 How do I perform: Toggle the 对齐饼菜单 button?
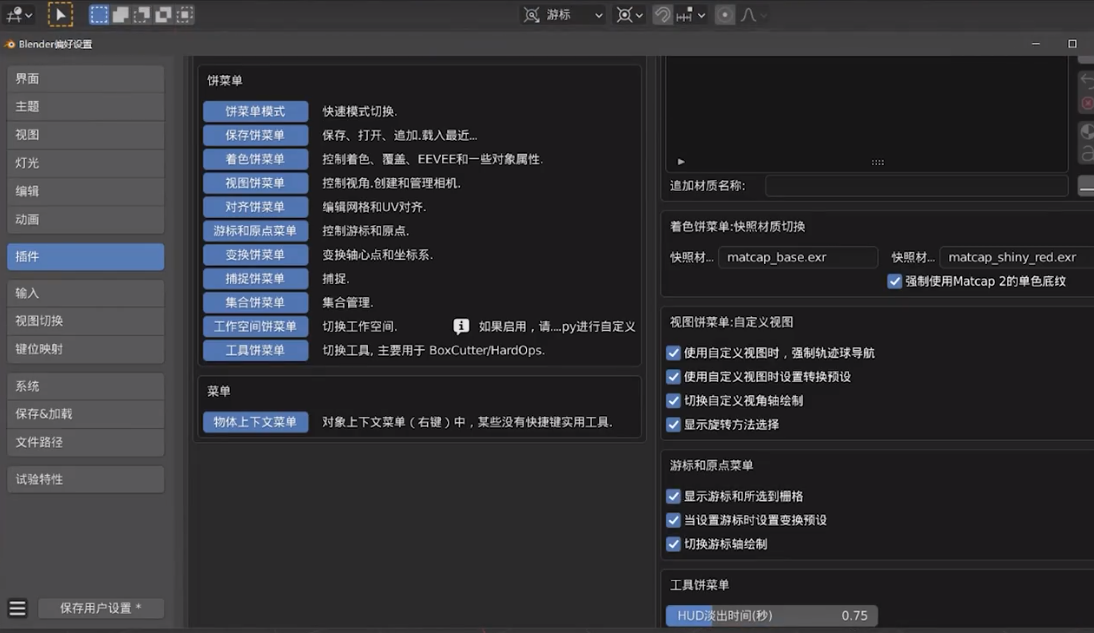pyautogui.click(x=255, y=207)
